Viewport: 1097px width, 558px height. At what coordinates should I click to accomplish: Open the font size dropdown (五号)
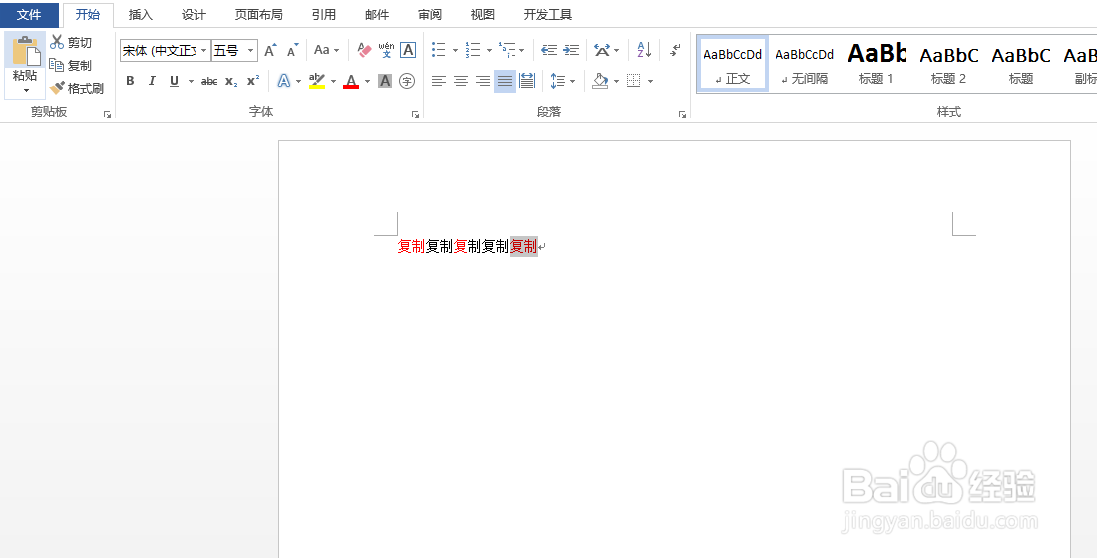pyautogui.click(x=250, y=50)
